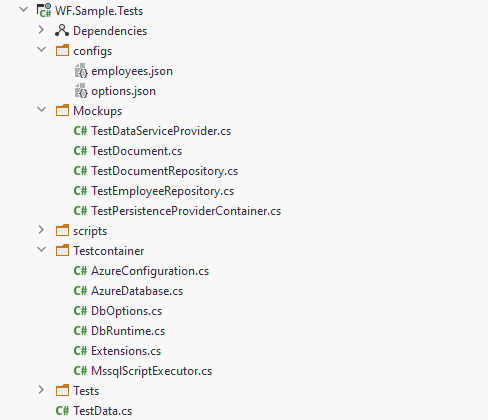Click the C# icon of MssqlScriptExecutor.cs

[80, 371]
